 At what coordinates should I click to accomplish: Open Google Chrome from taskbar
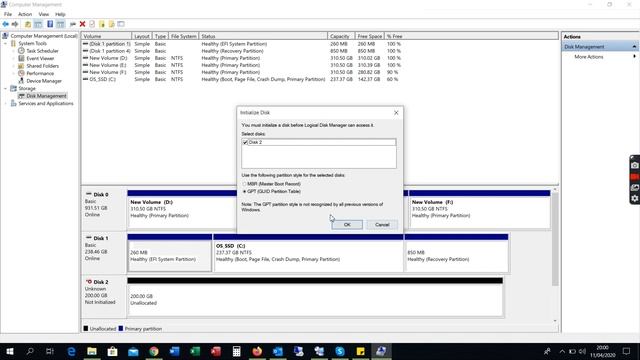(x=154, y=351)
